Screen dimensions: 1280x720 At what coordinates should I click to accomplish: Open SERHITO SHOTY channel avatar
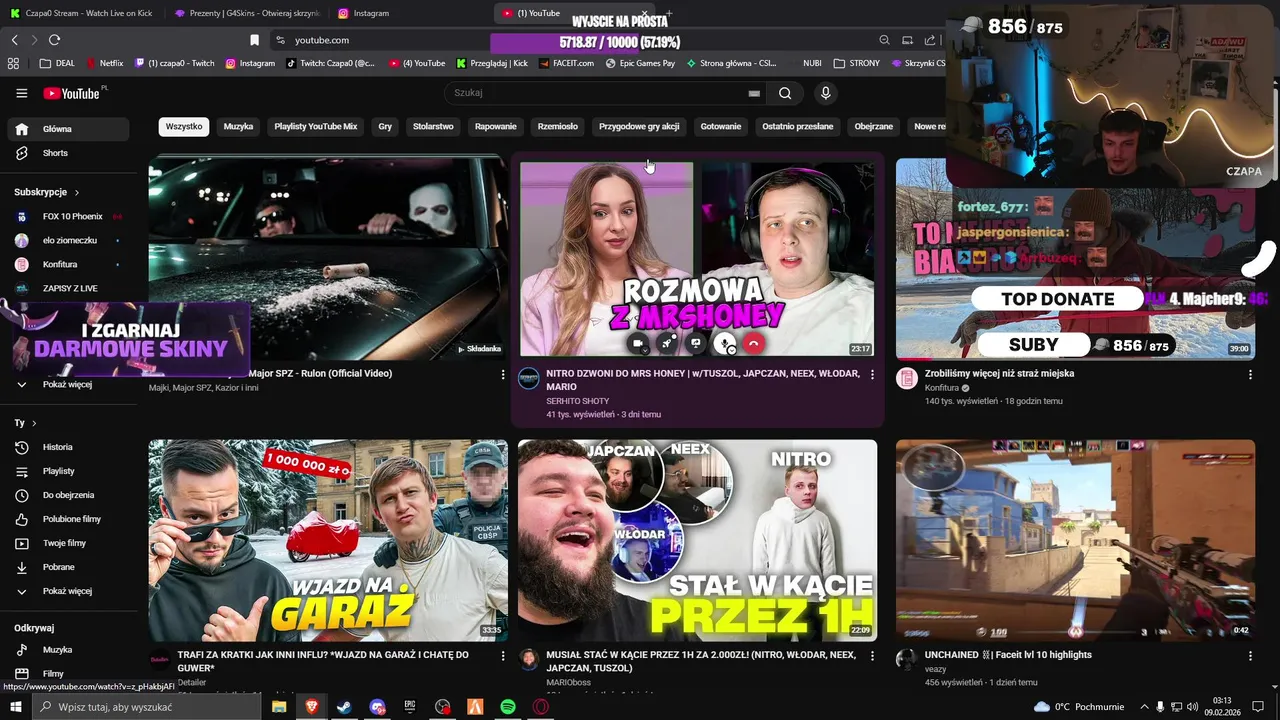click(529, 378)
